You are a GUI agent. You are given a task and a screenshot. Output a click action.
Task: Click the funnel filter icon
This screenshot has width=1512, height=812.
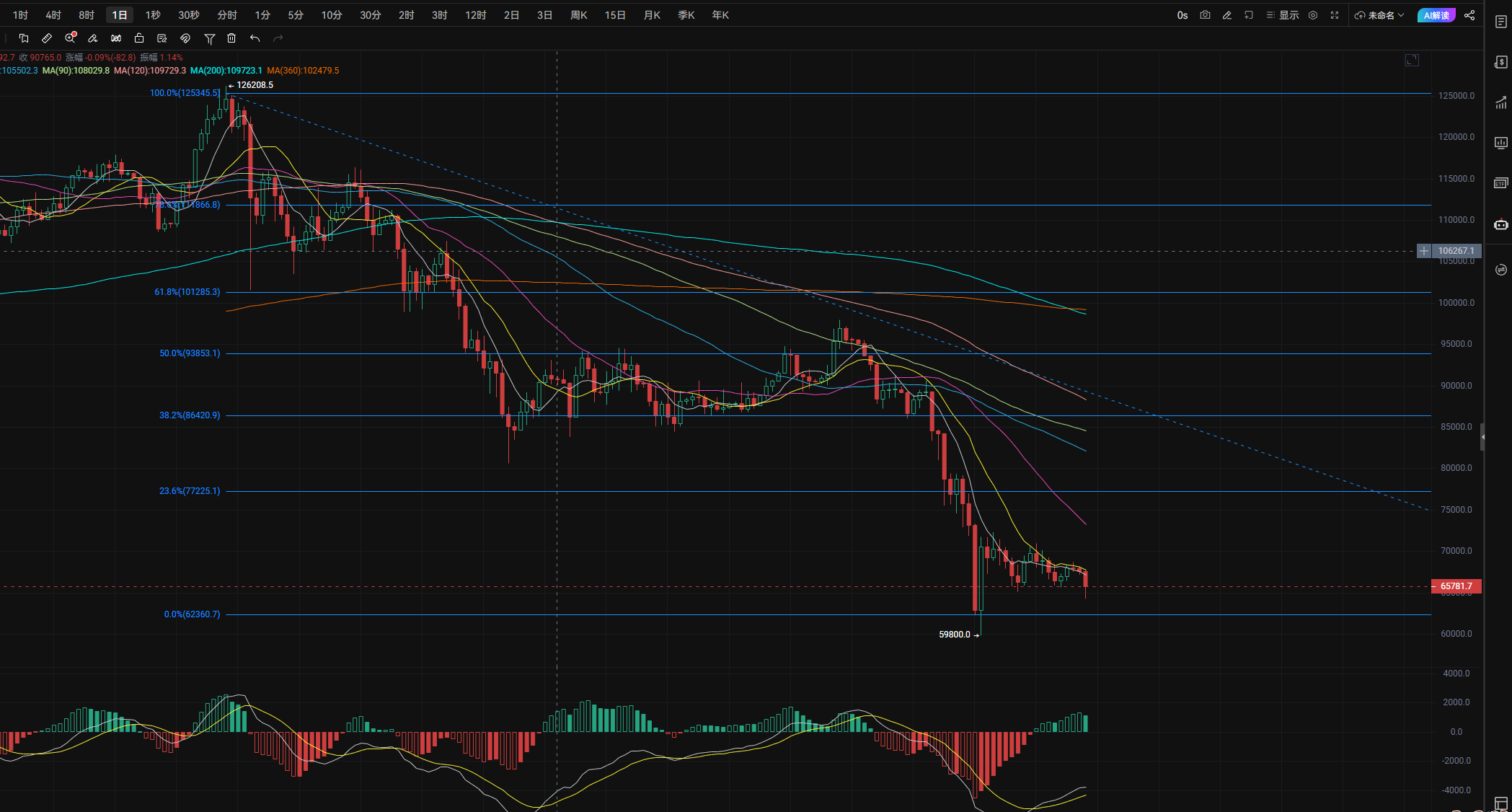point(210,39)
